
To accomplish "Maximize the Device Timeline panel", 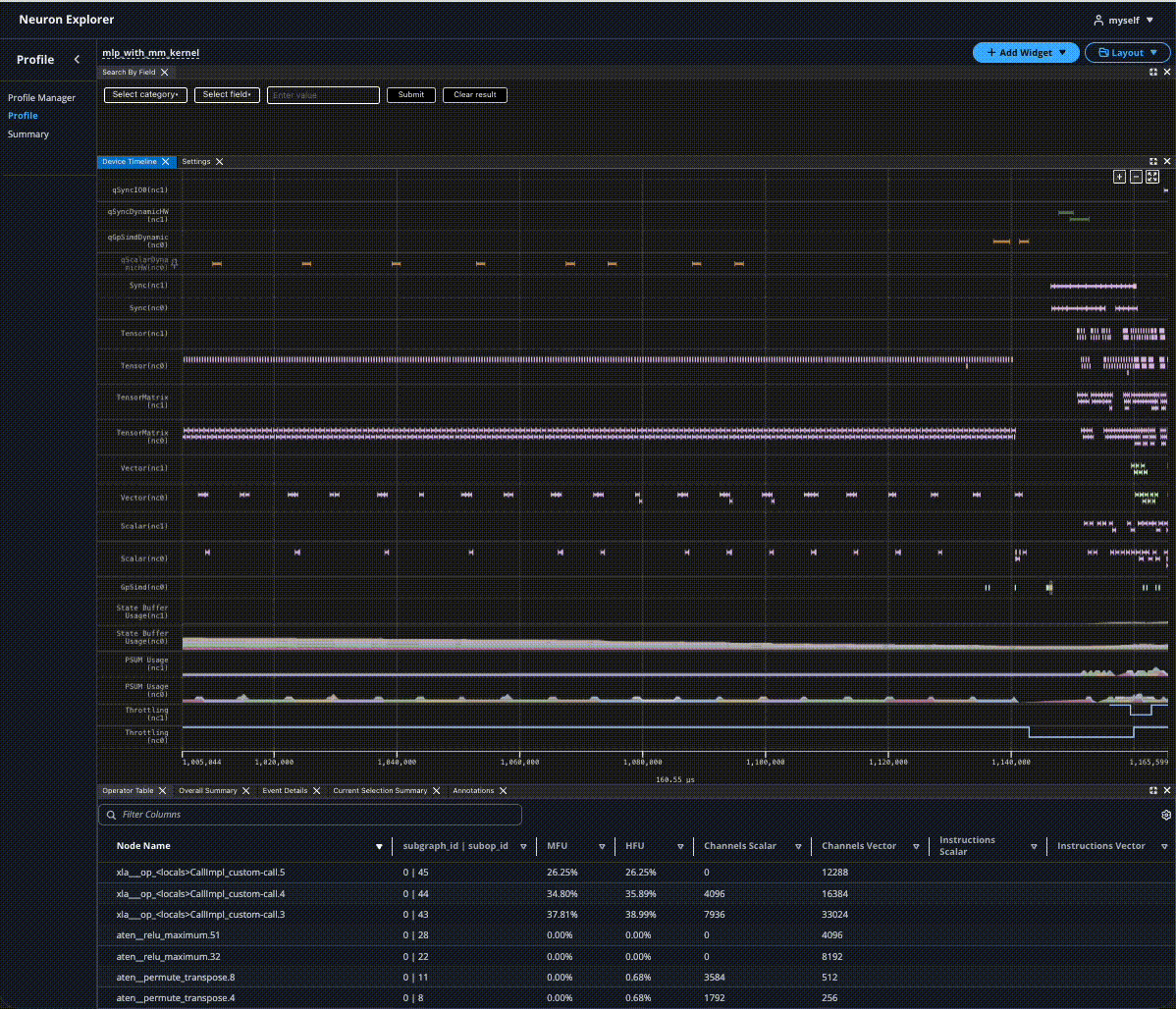I will coord(1153,161).
